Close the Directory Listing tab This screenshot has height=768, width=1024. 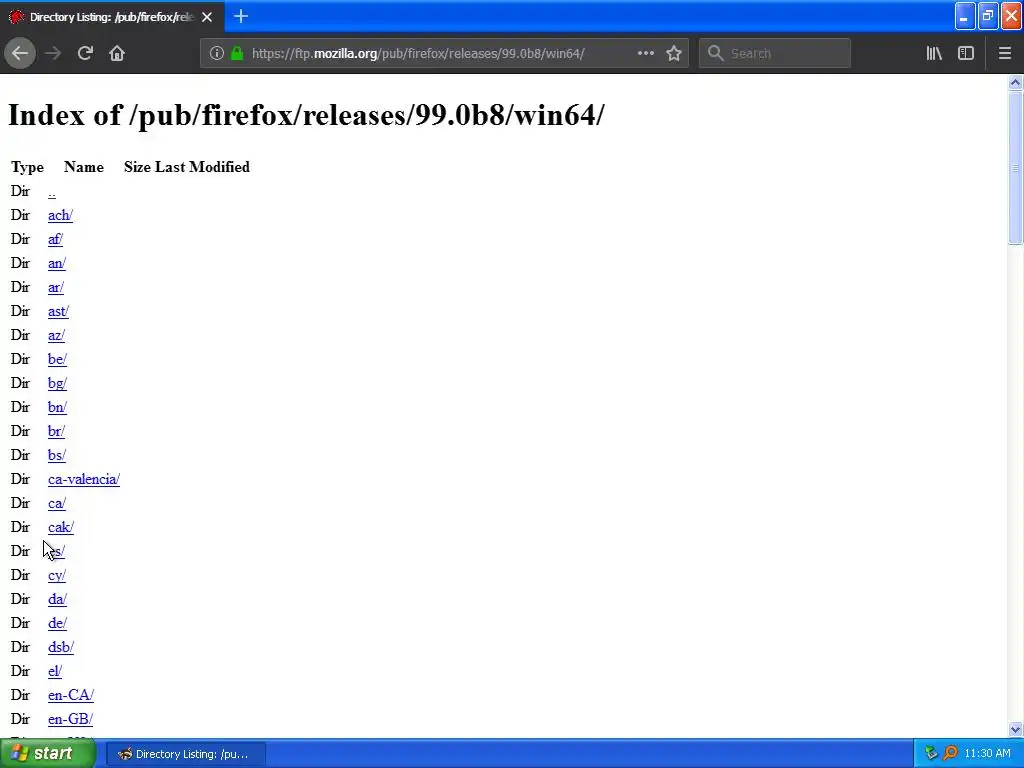207,17
